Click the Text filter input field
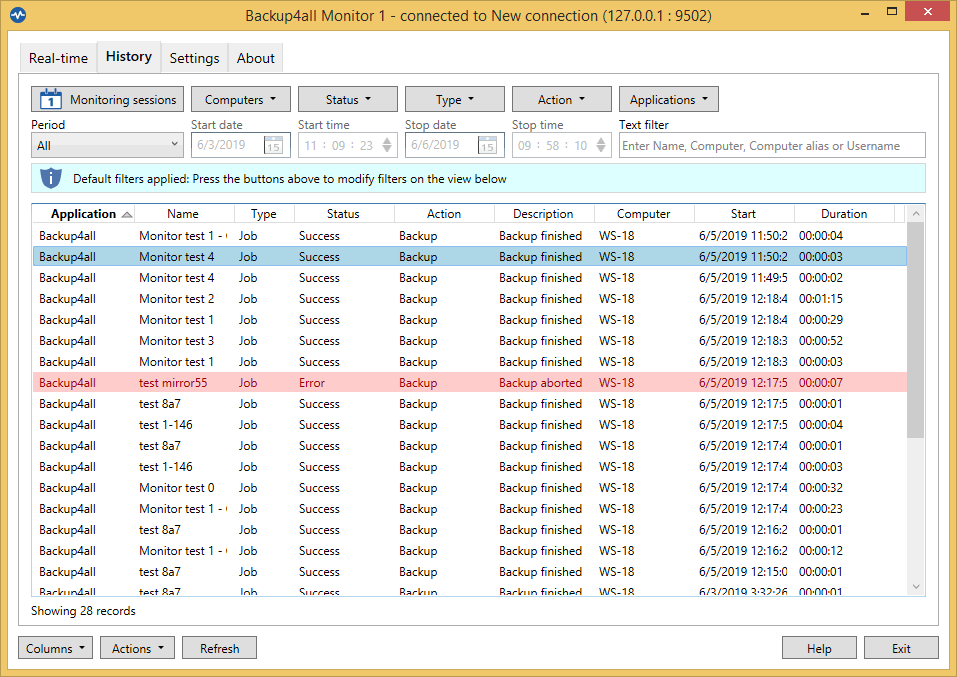 (x=772, y=145)
